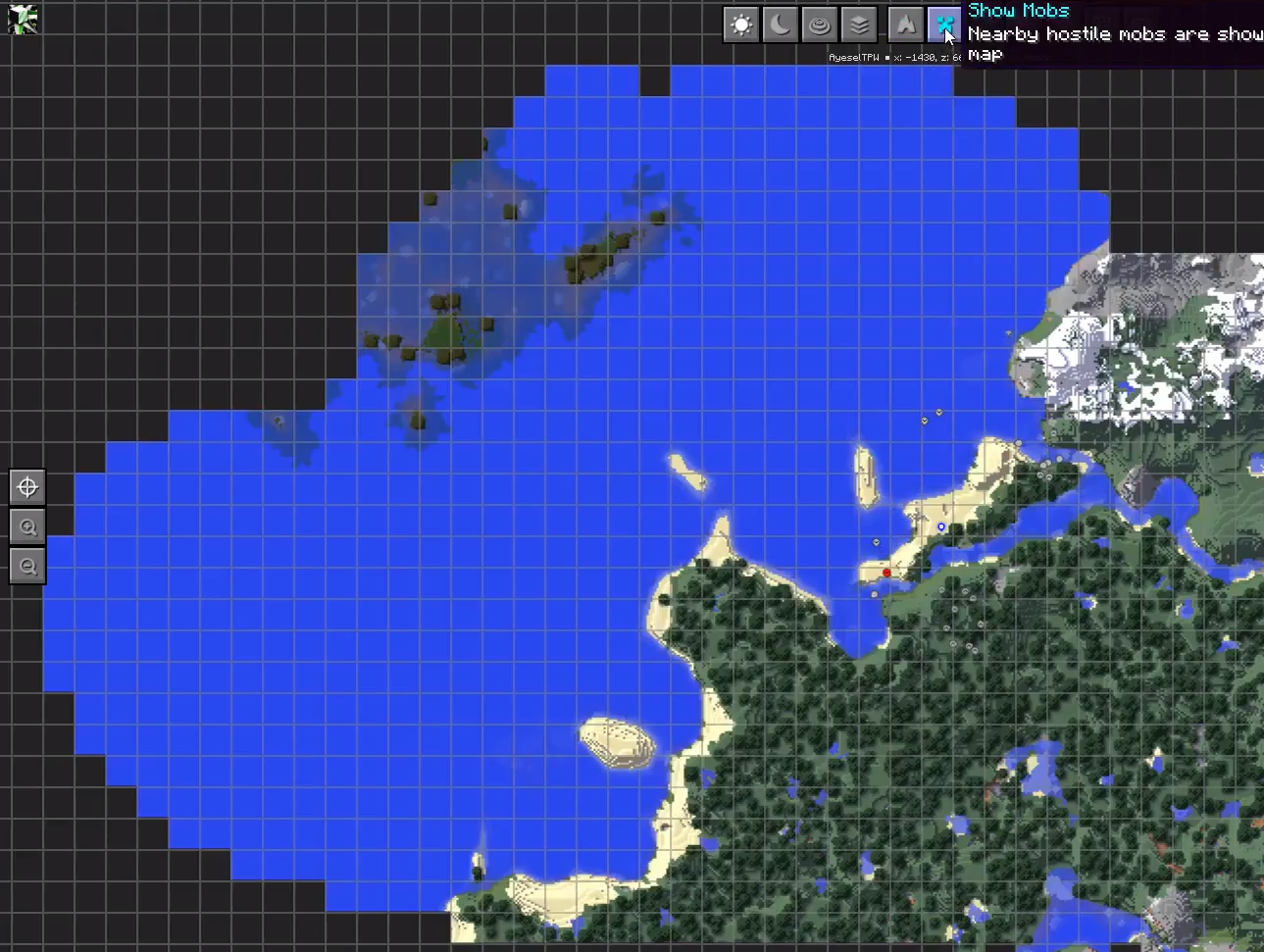The image size is (1264, 952).
Task: Open the waypoint actions A icon
Action: pyautogui.click(x=904, y=25)
